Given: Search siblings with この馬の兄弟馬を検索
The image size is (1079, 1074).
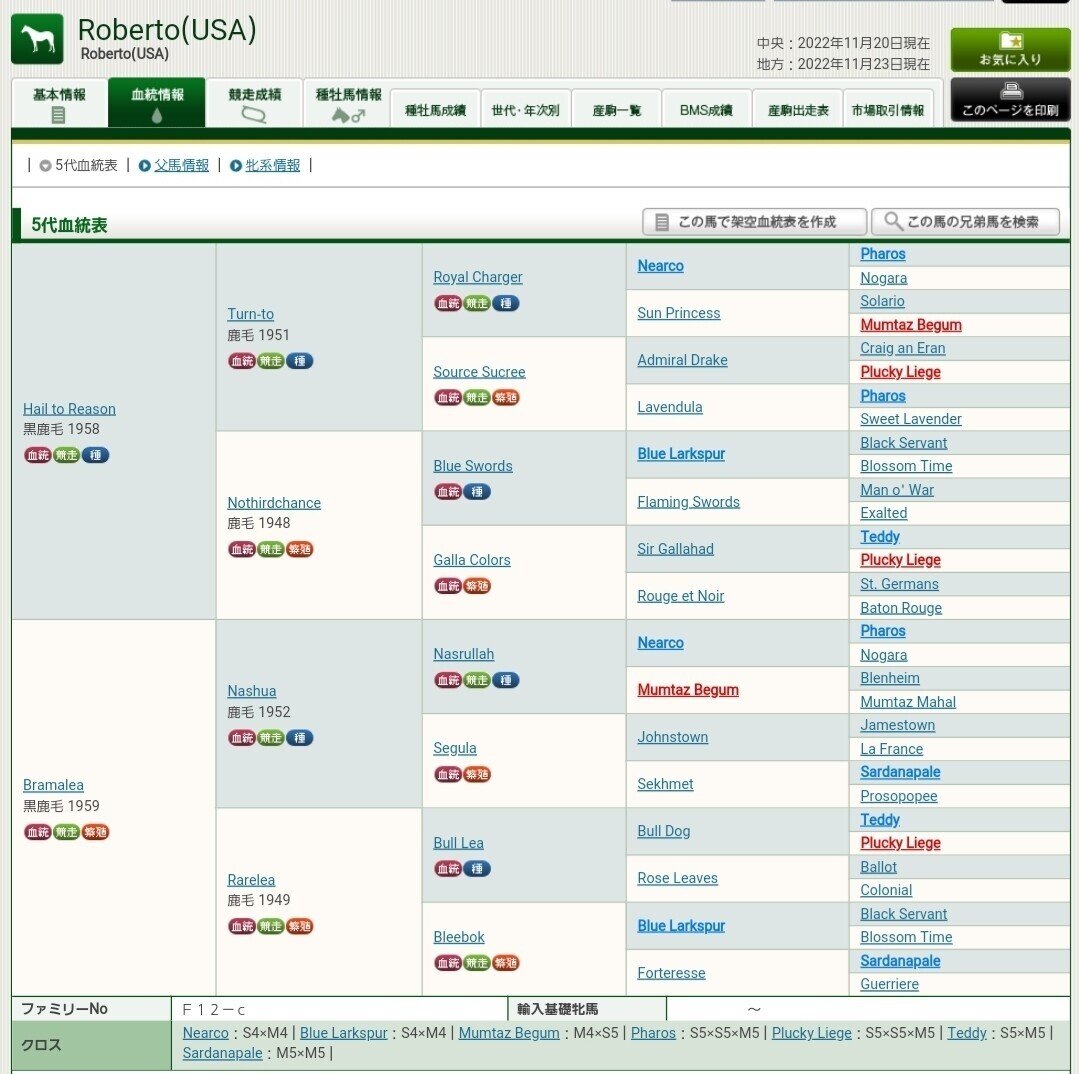Looking at the screenshot, I should 965,222.
